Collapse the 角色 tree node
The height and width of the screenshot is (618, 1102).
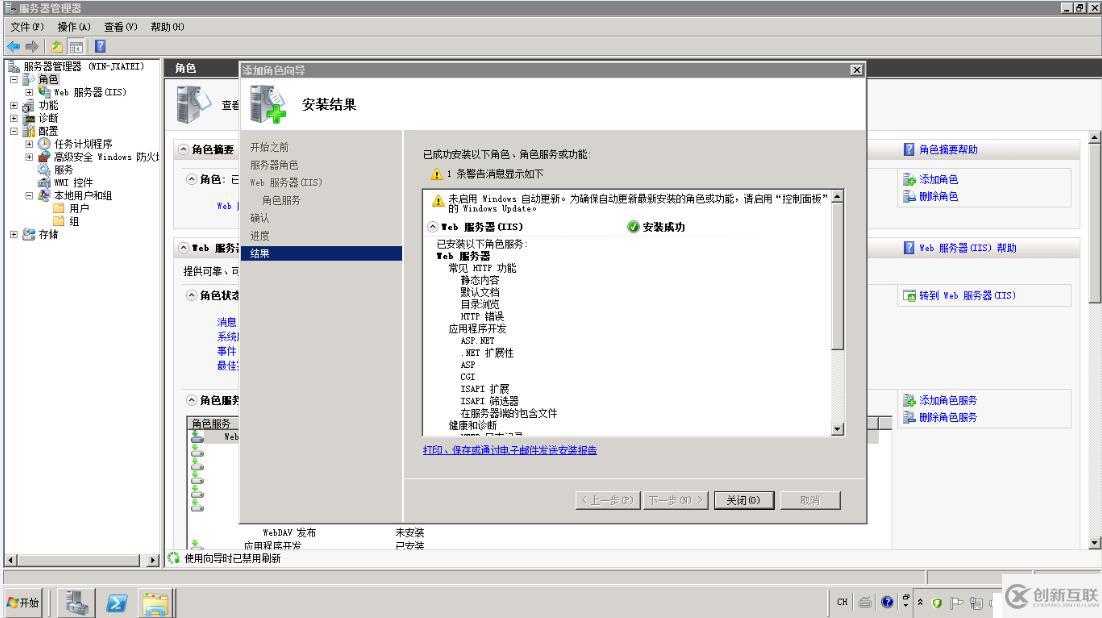13,79
